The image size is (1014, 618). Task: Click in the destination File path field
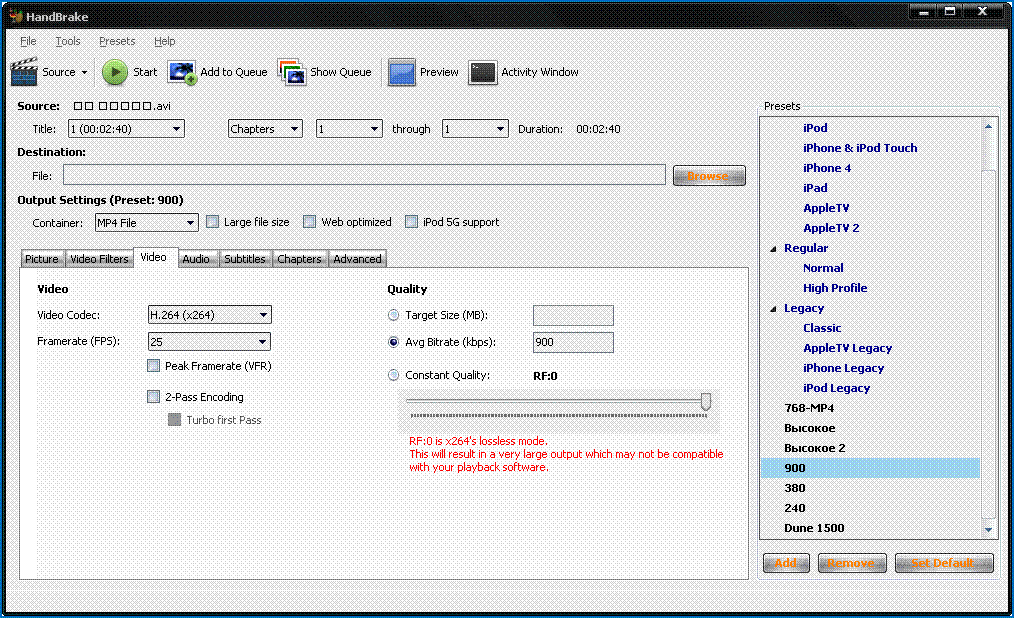(x=364, y=175)
